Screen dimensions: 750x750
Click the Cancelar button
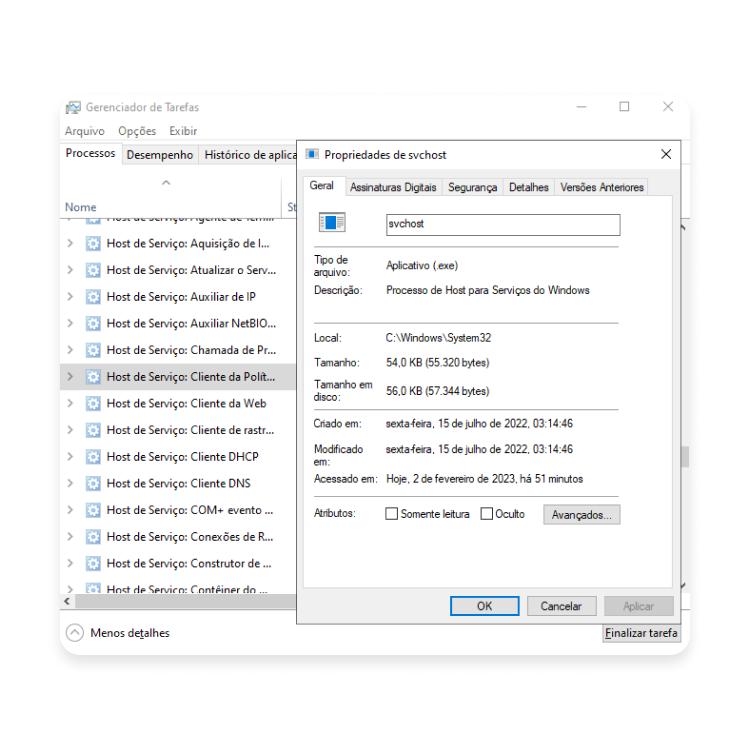click(x=561, y=606)
